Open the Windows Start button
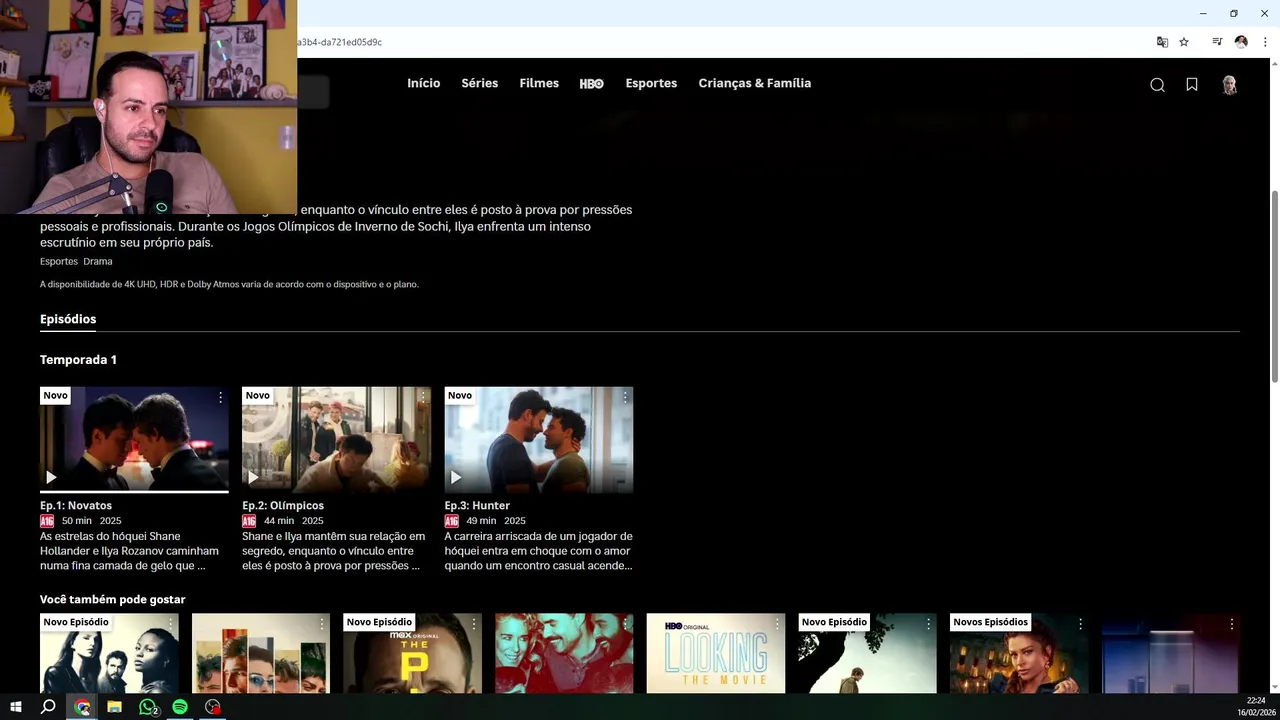The width and height of the screenshot is (1280, 720). (x=16, y=707)
